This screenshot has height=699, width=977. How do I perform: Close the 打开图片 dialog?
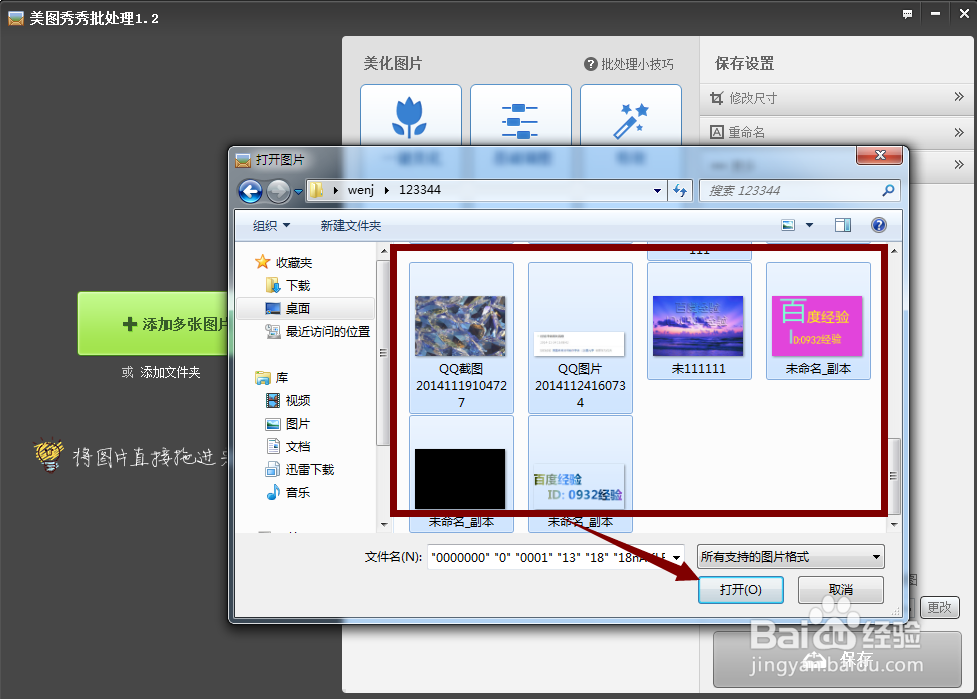click(x=879, y=155)
